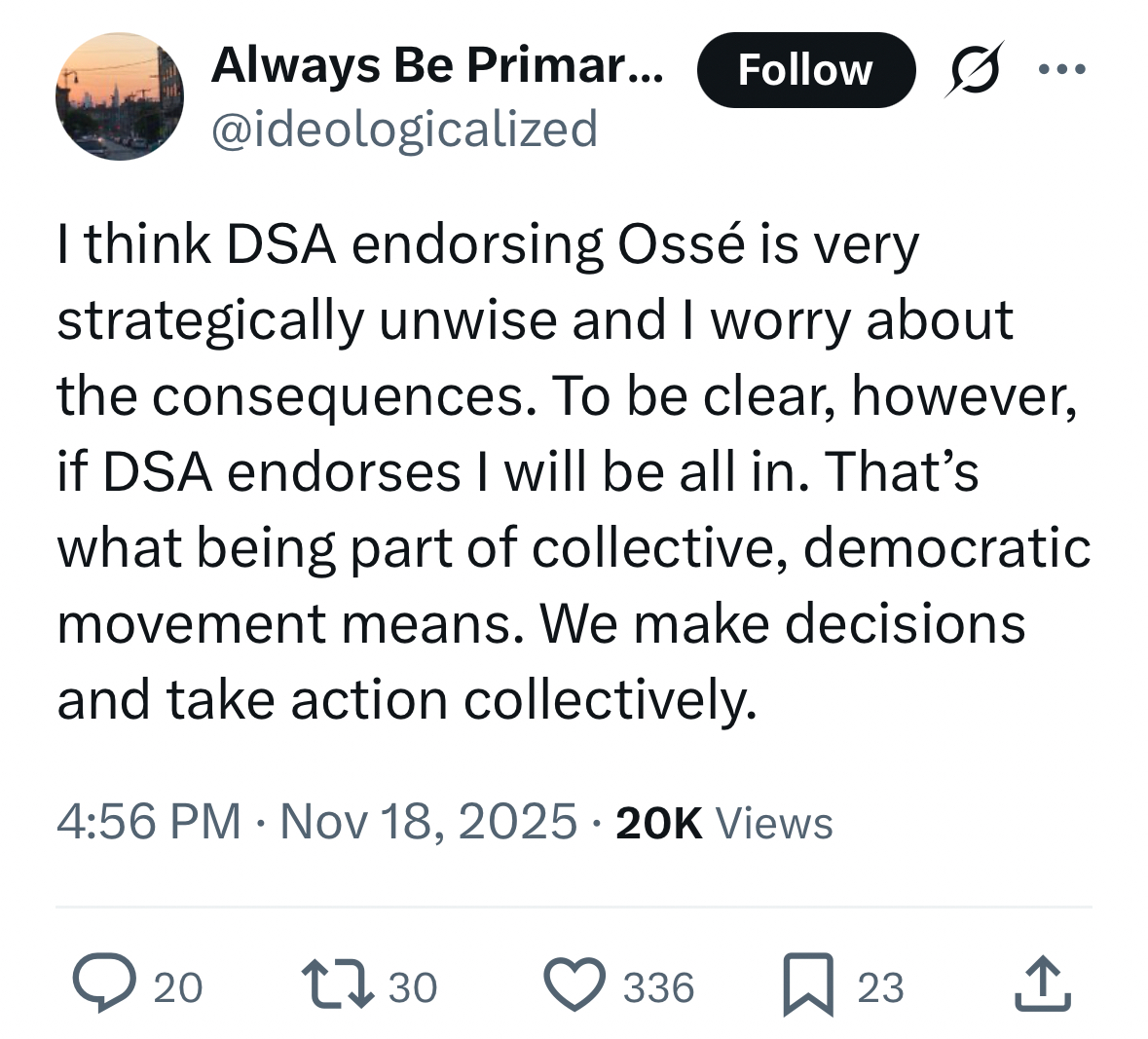Click the bookmark count of 23
Viewport: 1148px width, 1039px height.
click(x=880, y=987)
